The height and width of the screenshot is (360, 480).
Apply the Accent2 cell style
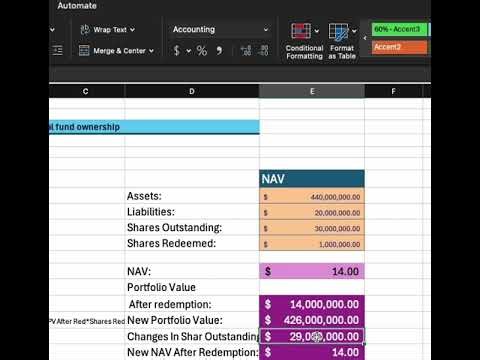(399, 47)
